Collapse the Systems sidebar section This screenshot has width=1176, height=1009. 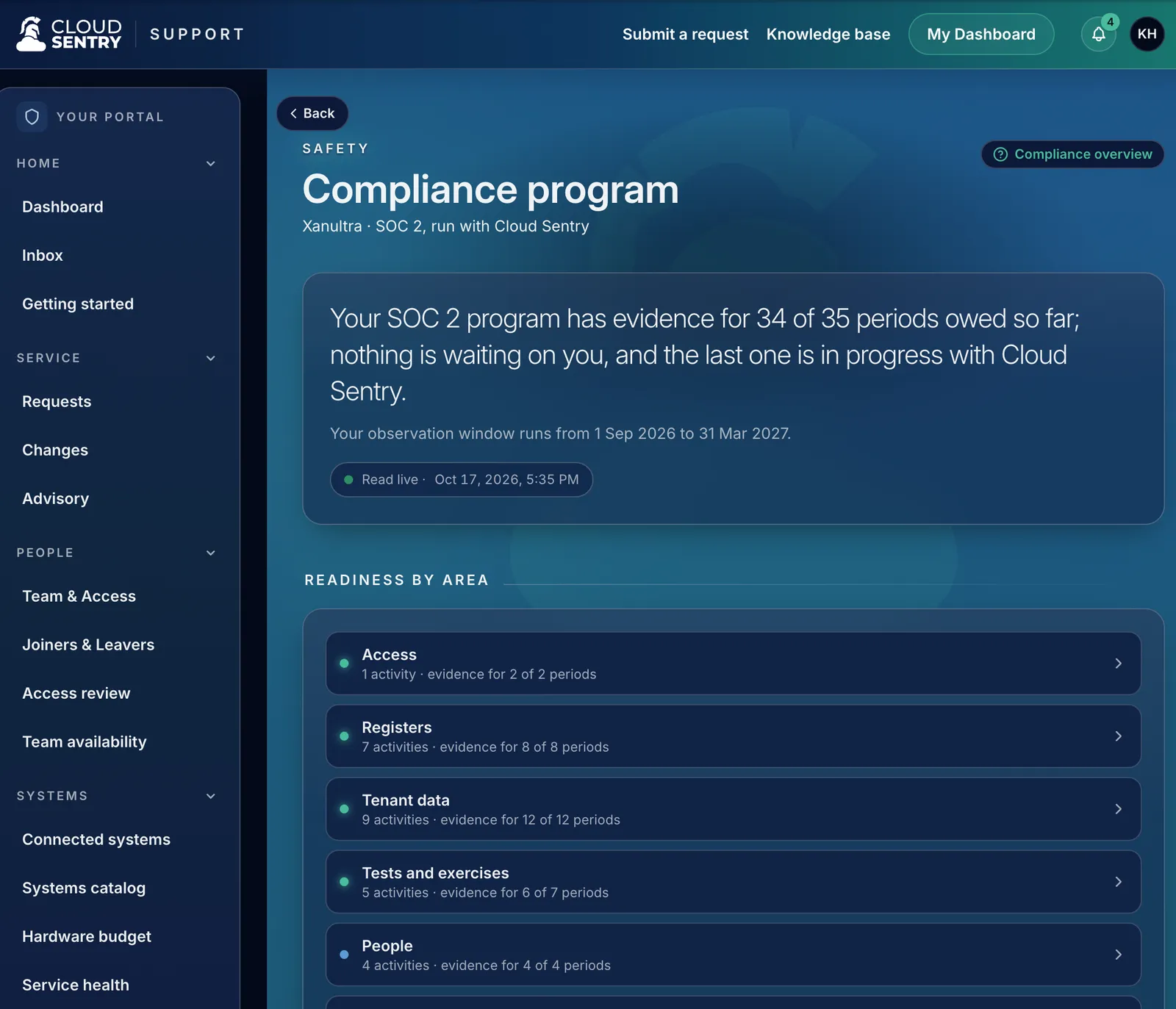[x=211, y=796]
